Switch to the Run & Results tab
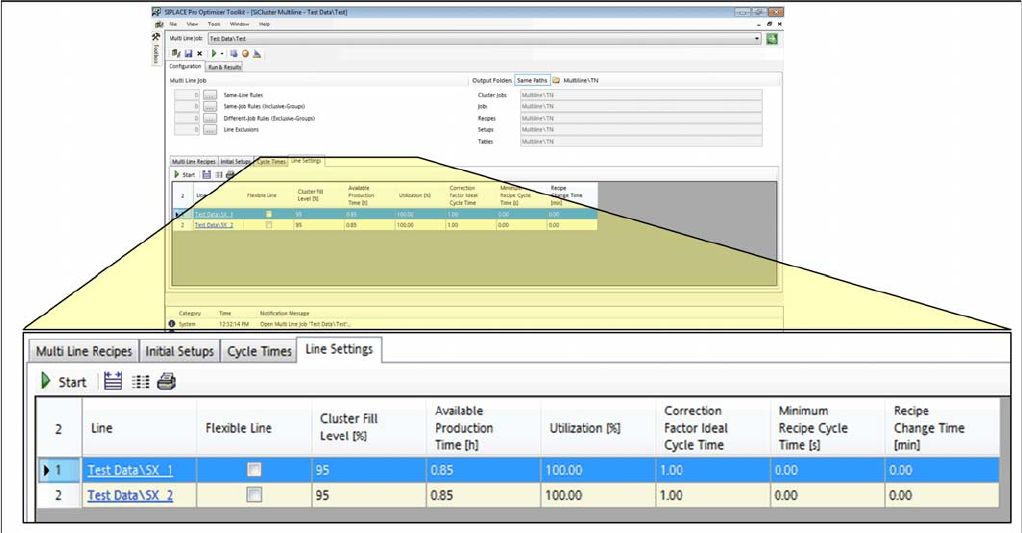1022x533 pixels. [x=224, y=67]
